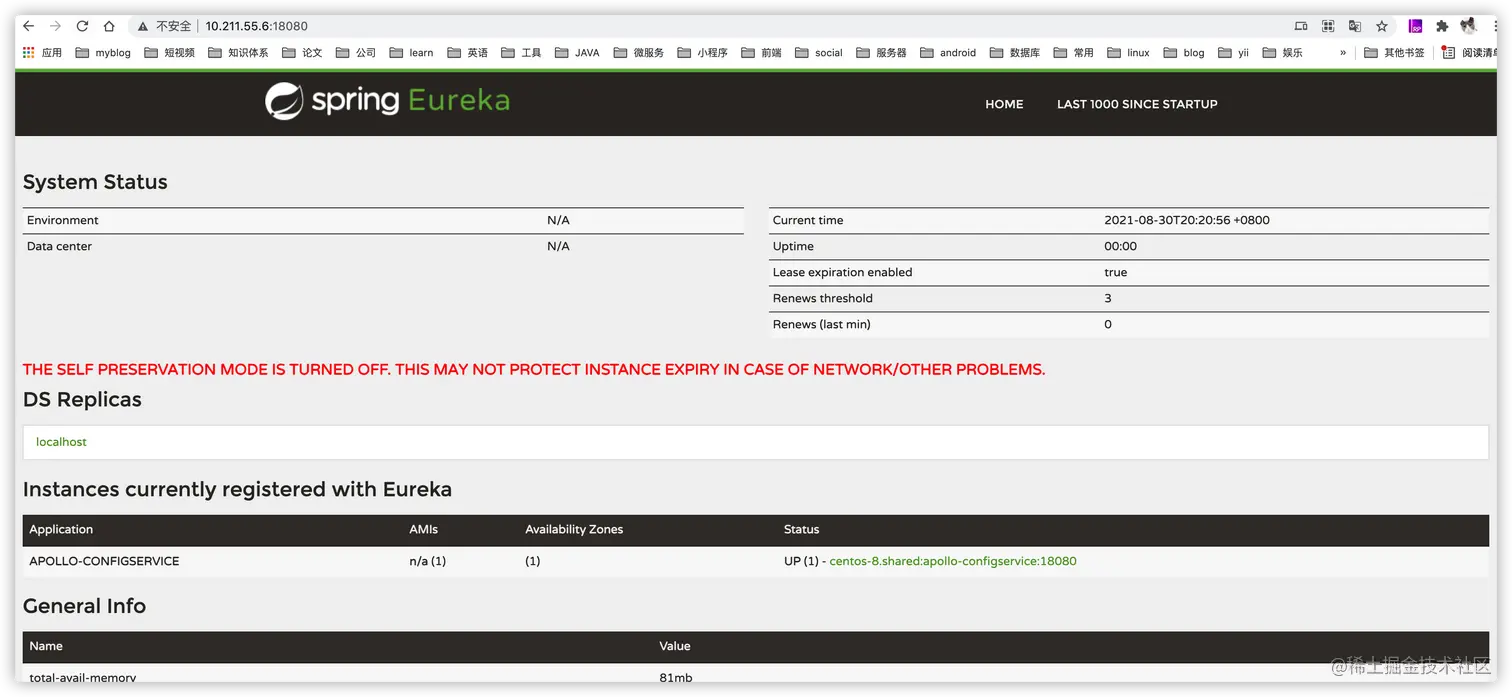Image resolution: width=1512 pixels, height=697 pixels.
Task: Open the 知识体系 bookmark folder
Action: pyautogui.click(x=238, y=53)
